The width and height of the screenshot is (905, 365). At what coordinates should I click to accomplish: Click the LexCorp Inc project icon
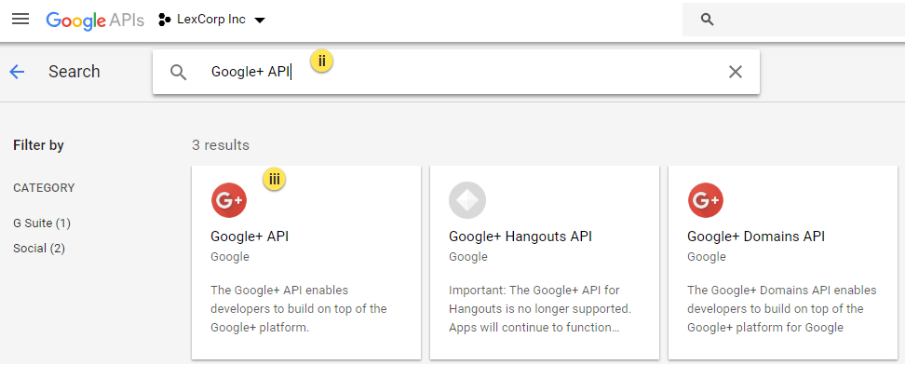pos(164,20)
